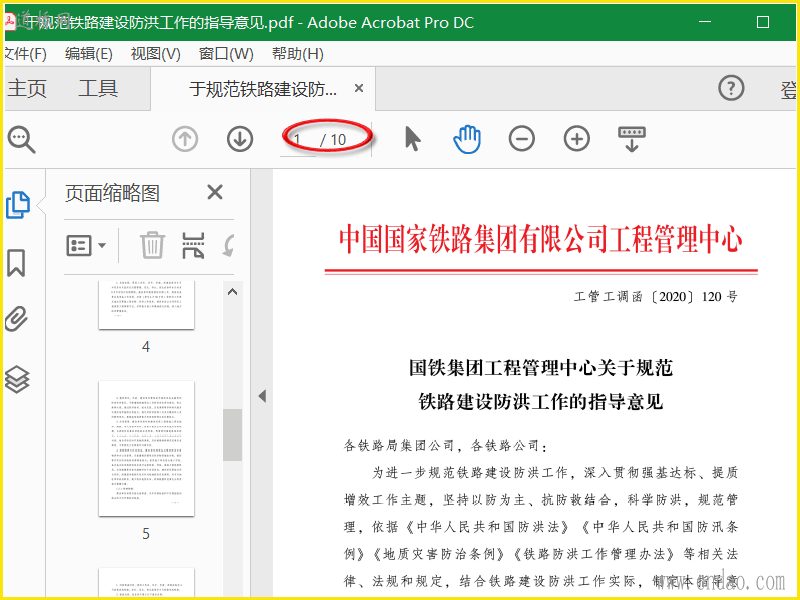Zoom in with the plus button
The height and width of the screenshot is (600, 800).
click(577, 139)
